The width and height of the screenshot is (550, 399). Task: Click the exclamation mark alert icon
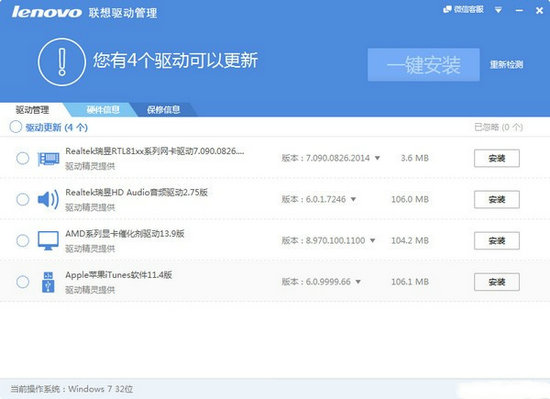coord(62,62)
